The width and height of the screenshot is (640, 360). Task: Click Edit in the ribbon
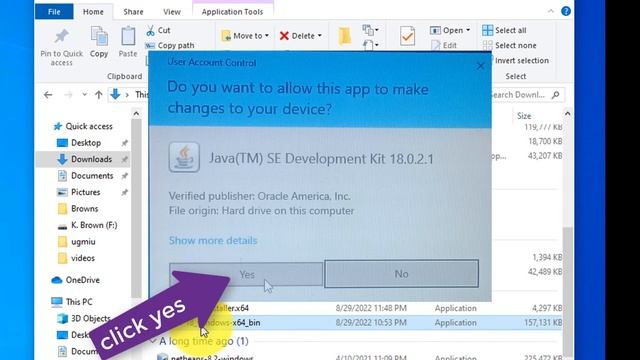(x=444, y=45)
